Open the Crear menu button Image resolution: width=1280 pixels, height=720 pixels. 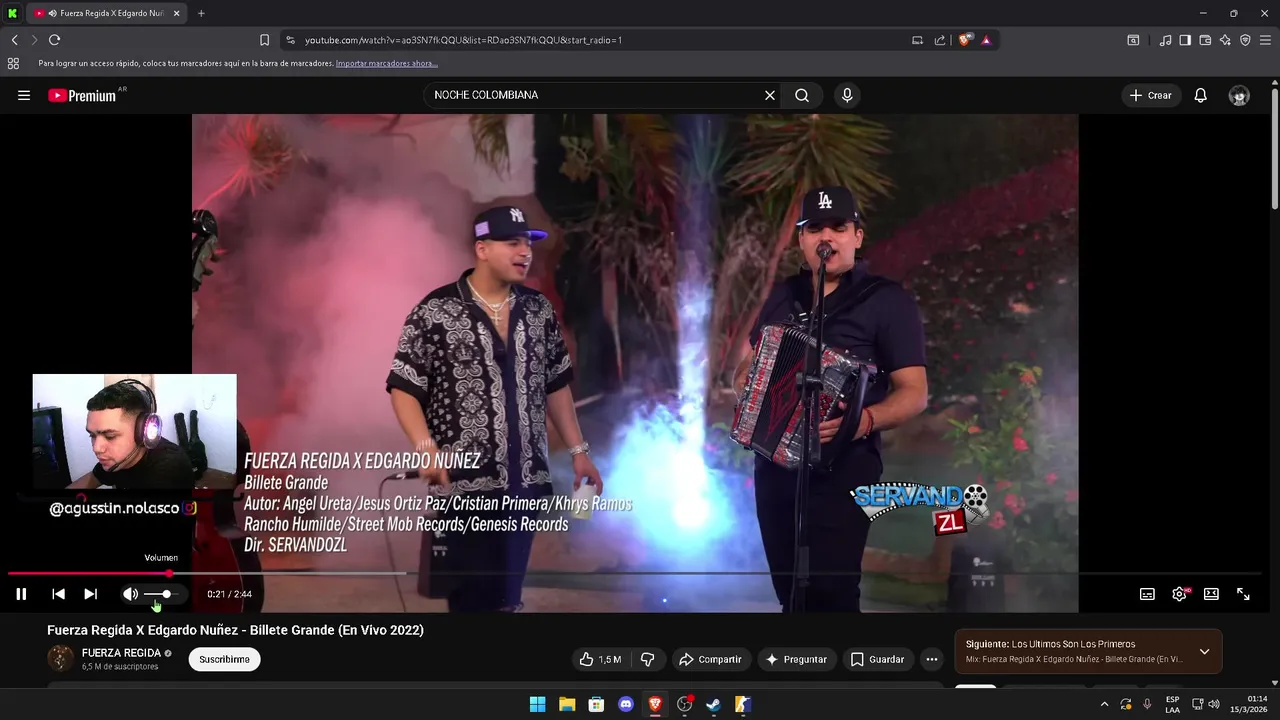pos(1151,95)
